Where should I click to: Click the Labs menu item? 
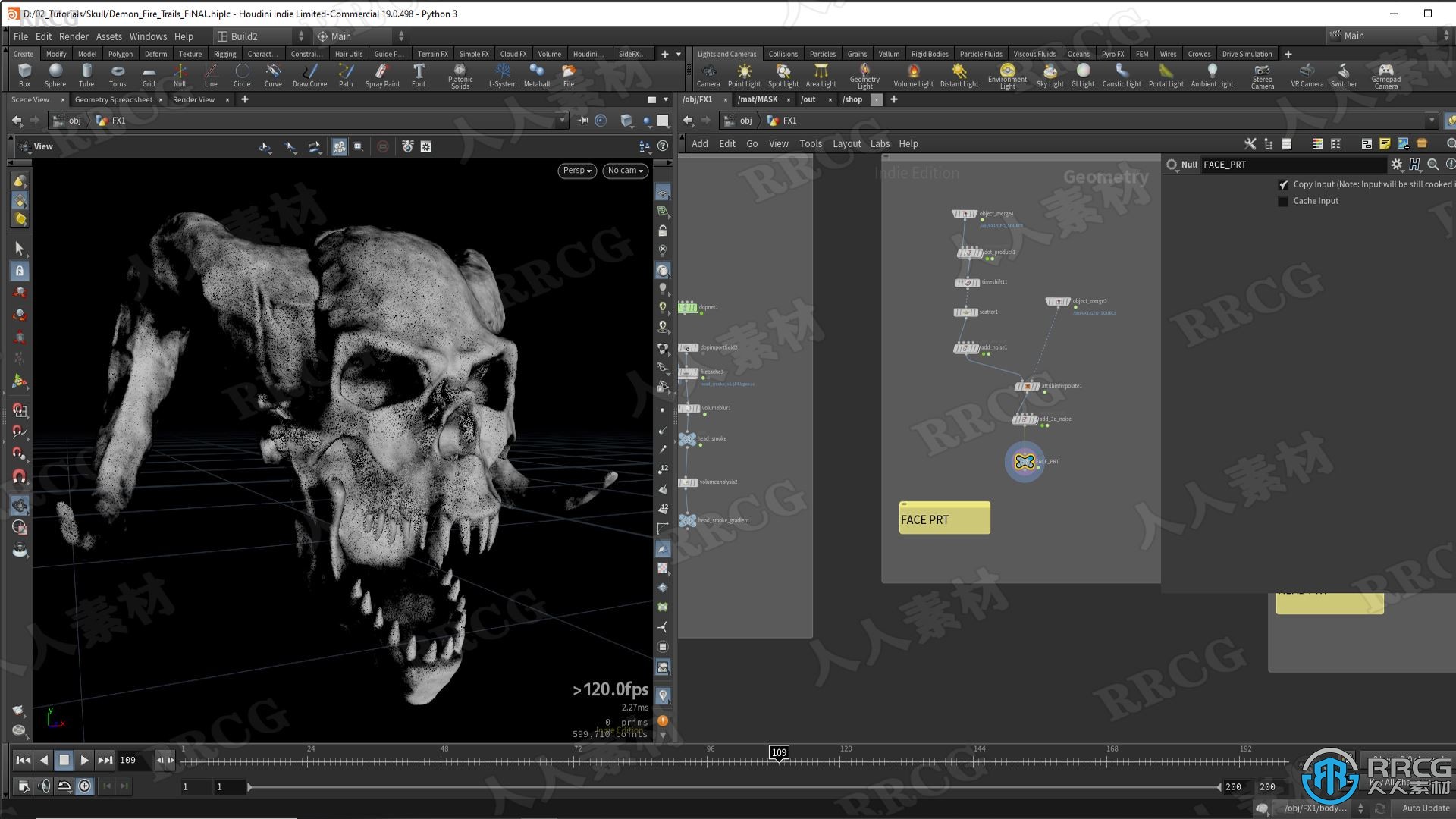(x=878, y=143)
